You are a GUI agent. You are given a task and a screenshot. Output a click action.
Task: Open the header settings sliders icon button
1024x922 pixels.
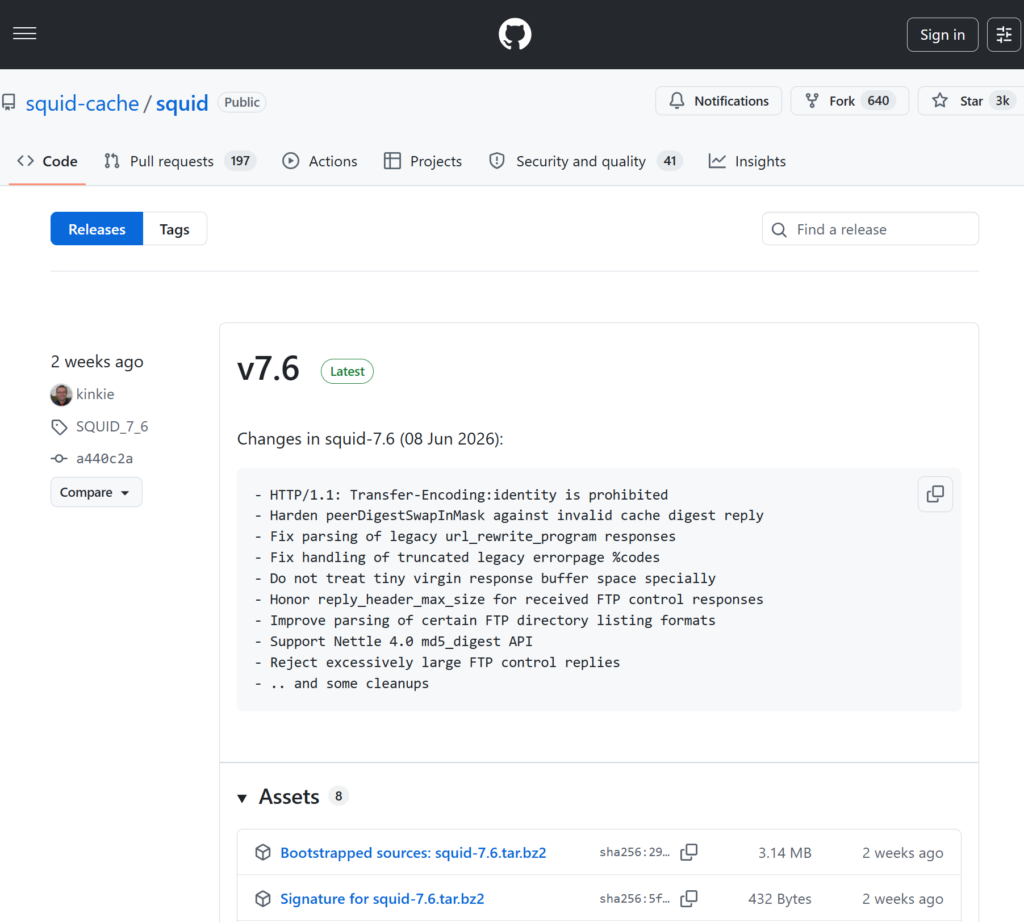pos(1004,35)
